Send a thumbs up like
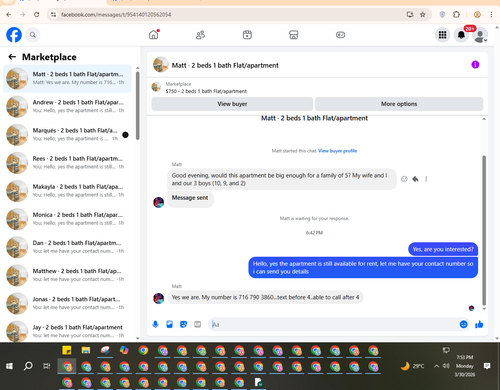This screenshot has width=500, height=390. (x=479, y=324)
